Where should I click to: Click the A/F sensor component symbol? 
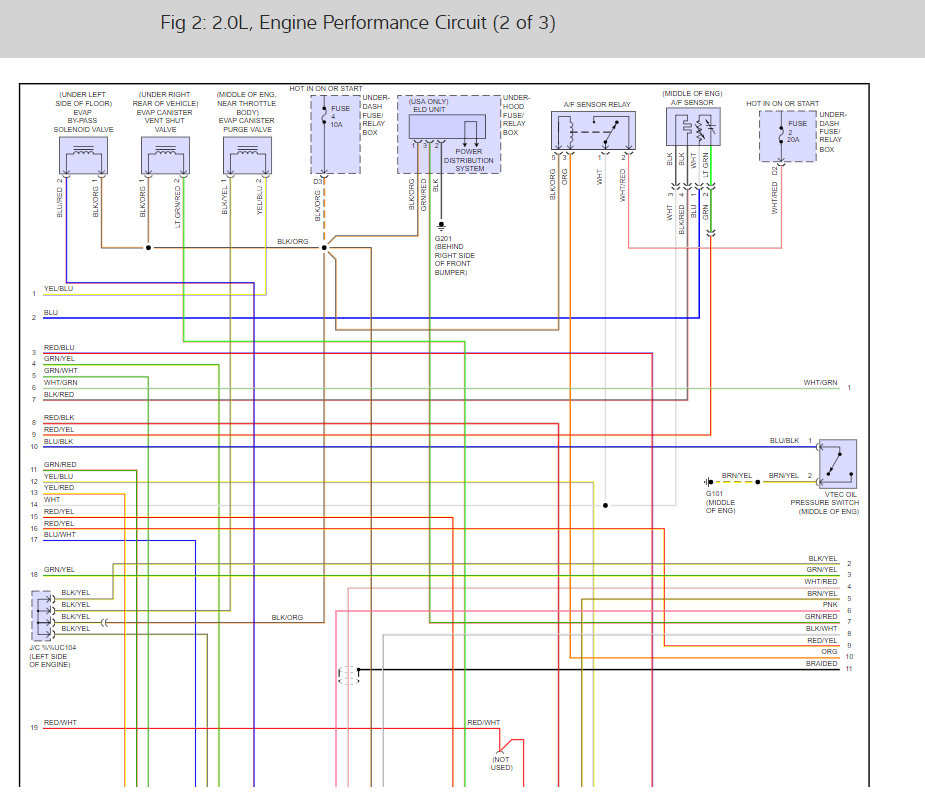pos(693,127)
